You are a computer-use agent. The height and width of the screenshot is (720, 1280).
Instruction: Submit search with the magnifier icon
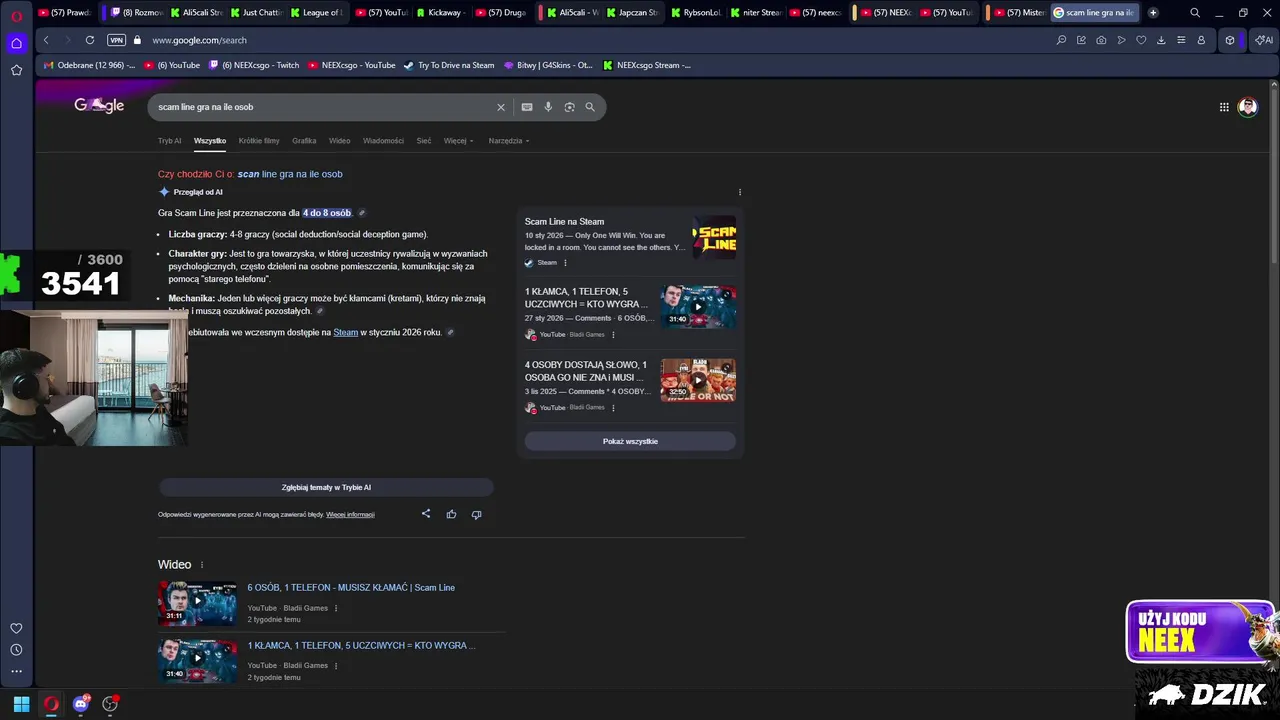pyautogui.click(x=590, y=107)
